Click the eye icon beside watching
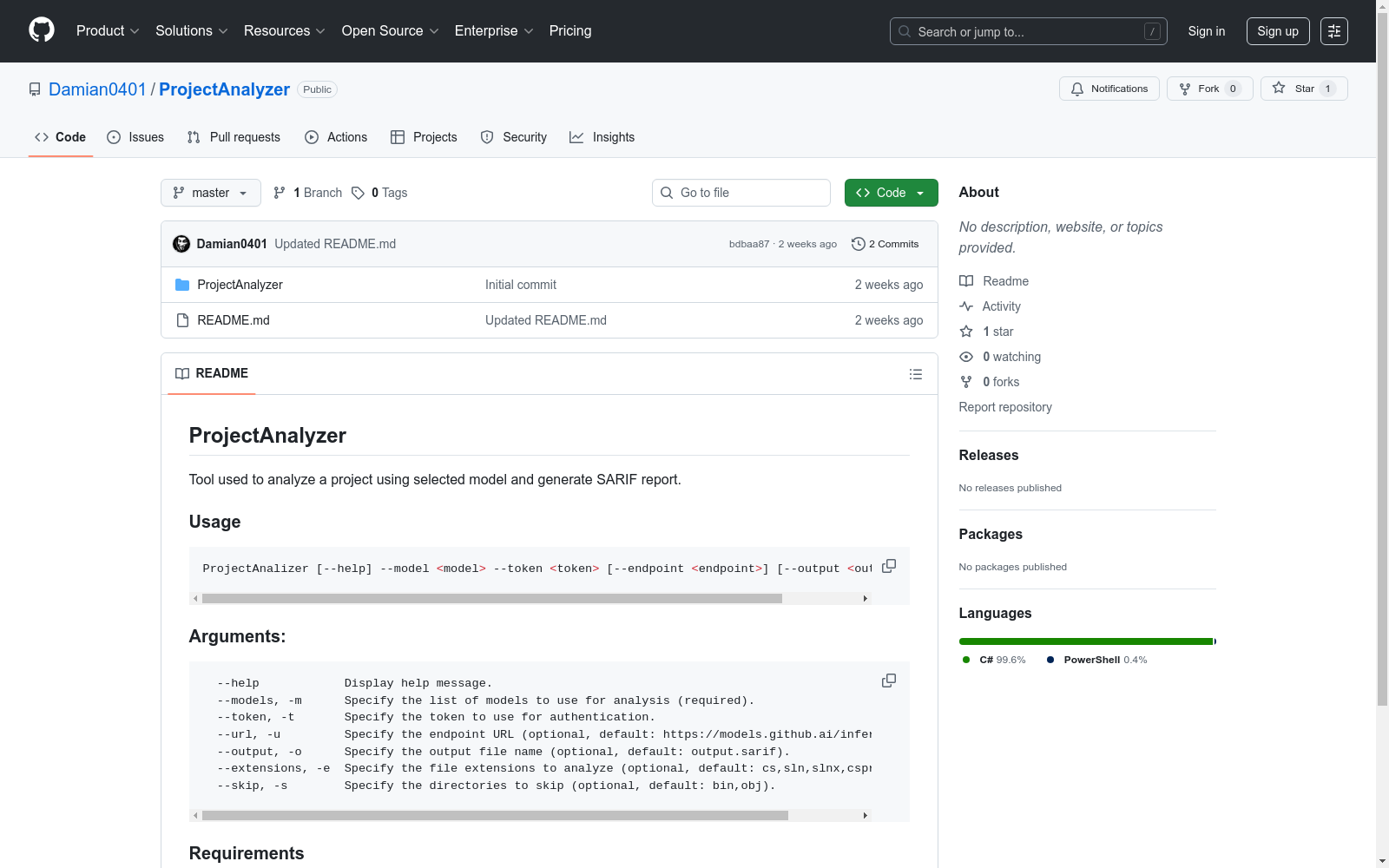The width and height of the screenshot is (1389, 868). pyautogui.click(x=966, y=357)
